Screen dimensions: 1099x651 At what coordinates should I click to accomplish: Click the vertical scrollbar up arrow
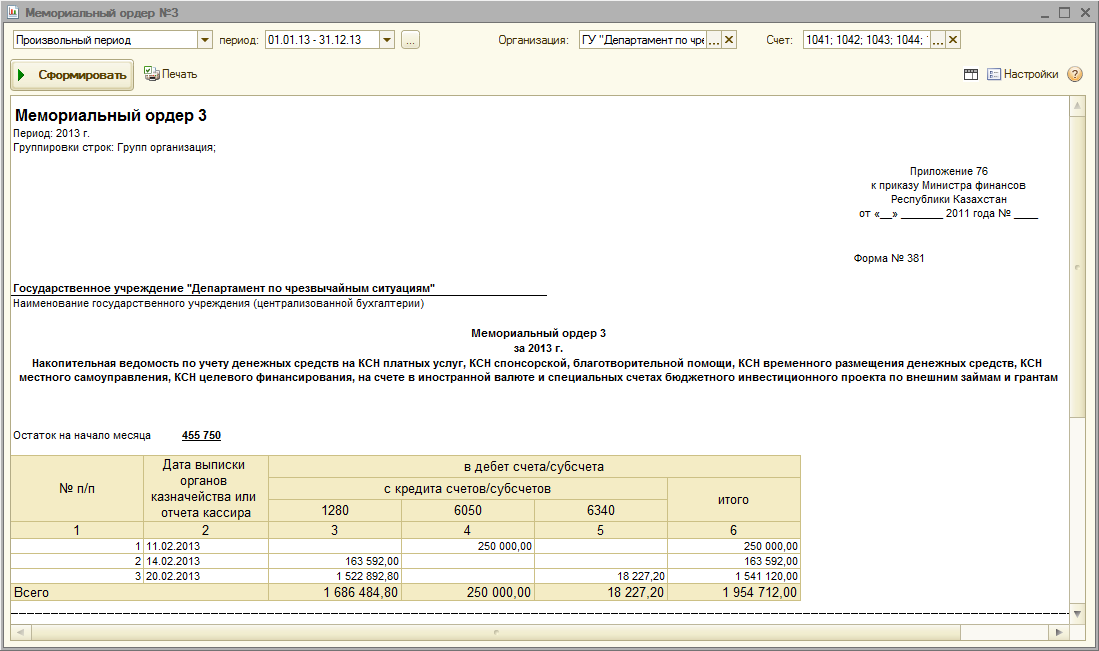tap(1077, 105)
